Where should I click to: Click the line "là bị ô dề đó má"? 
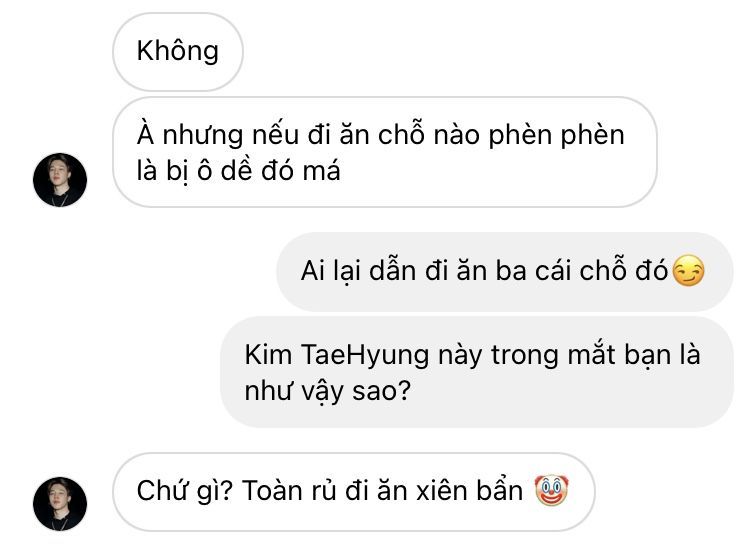pyautogui.click(x=238, y=171)
